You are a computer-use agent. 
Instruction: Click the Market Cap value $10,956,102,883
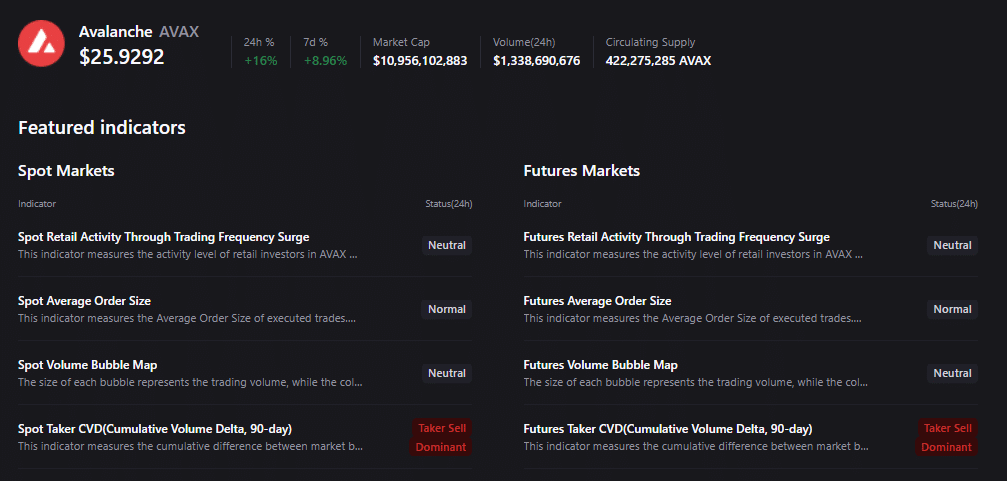click(420, 61)
